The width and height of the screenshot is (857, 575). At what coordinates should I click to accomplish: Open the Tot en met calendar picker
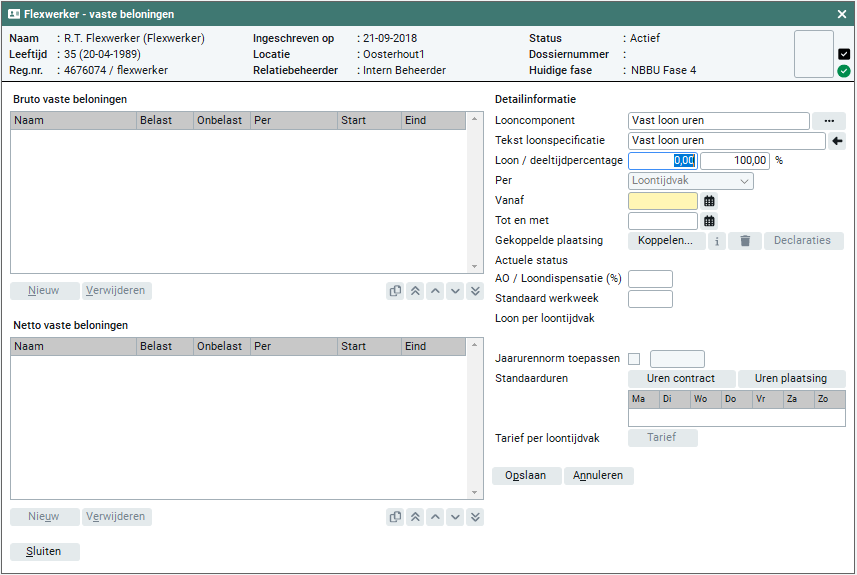[x=709, y=221]
